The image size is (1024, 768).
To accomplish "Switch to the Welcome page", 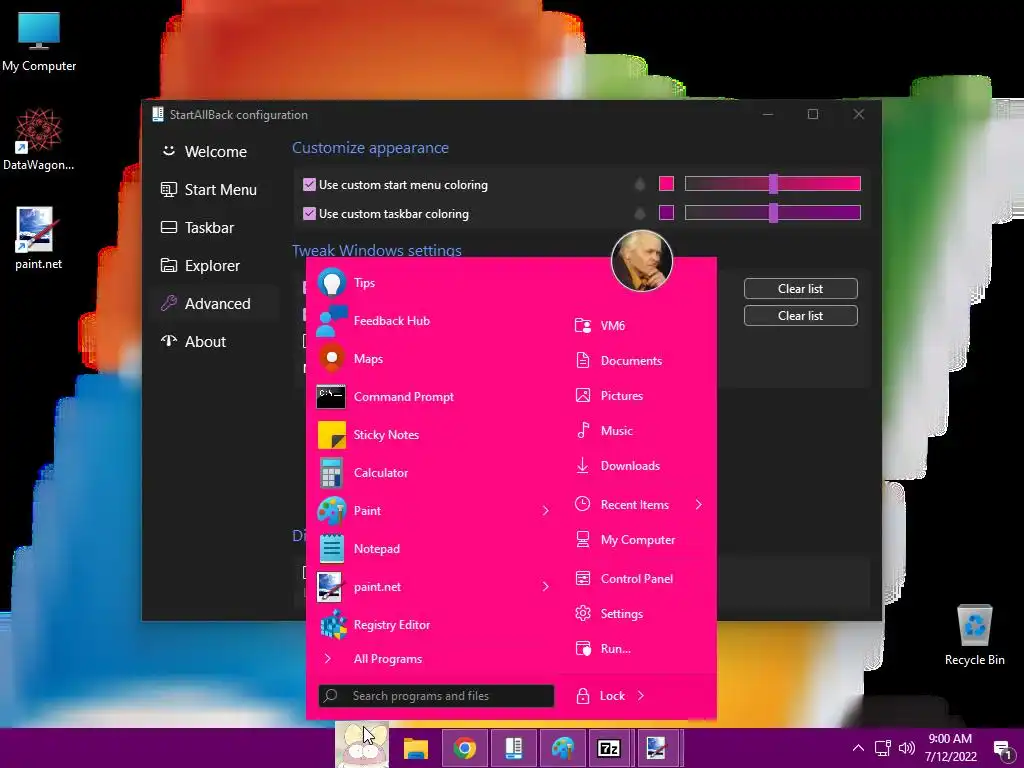I will 214,152.
